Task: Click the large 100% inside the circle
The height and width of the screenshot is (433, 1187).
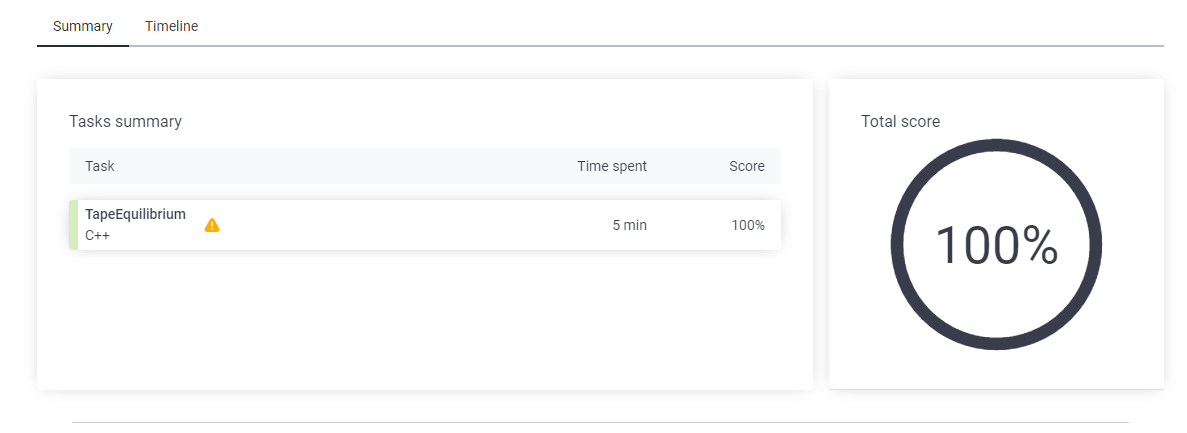Action: [996, 245]
